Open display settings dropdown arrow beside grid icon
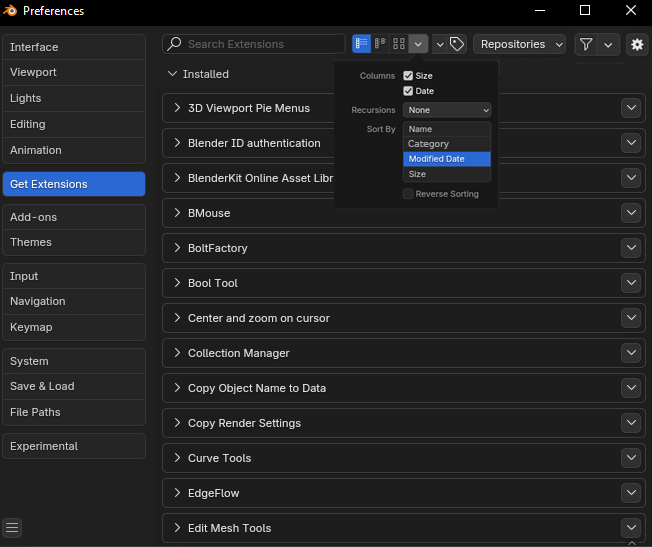652x547 pixels. 418,44
